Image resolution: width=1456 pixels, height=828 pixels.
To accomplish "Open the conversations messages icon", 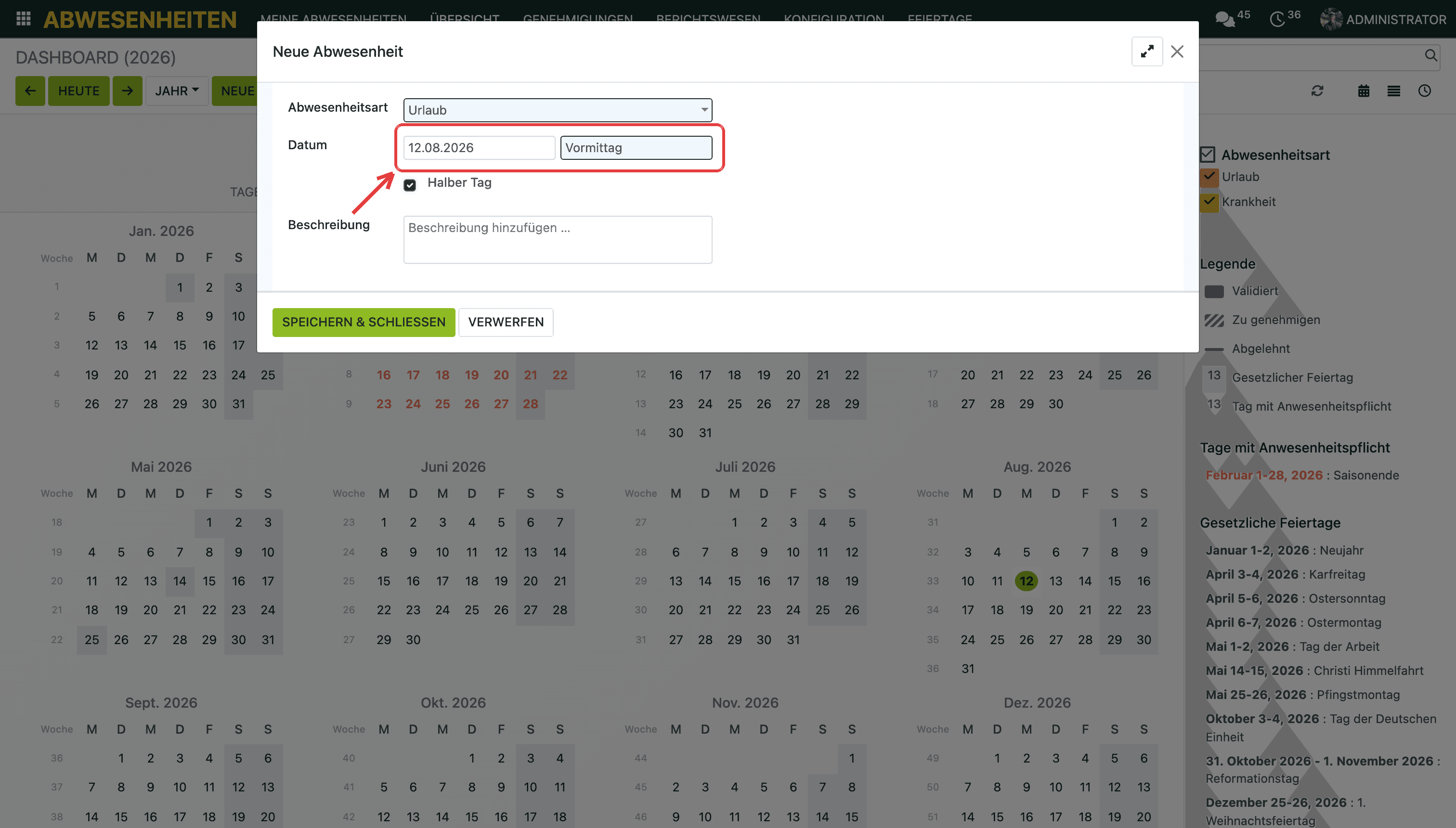I will point(1224,19).
